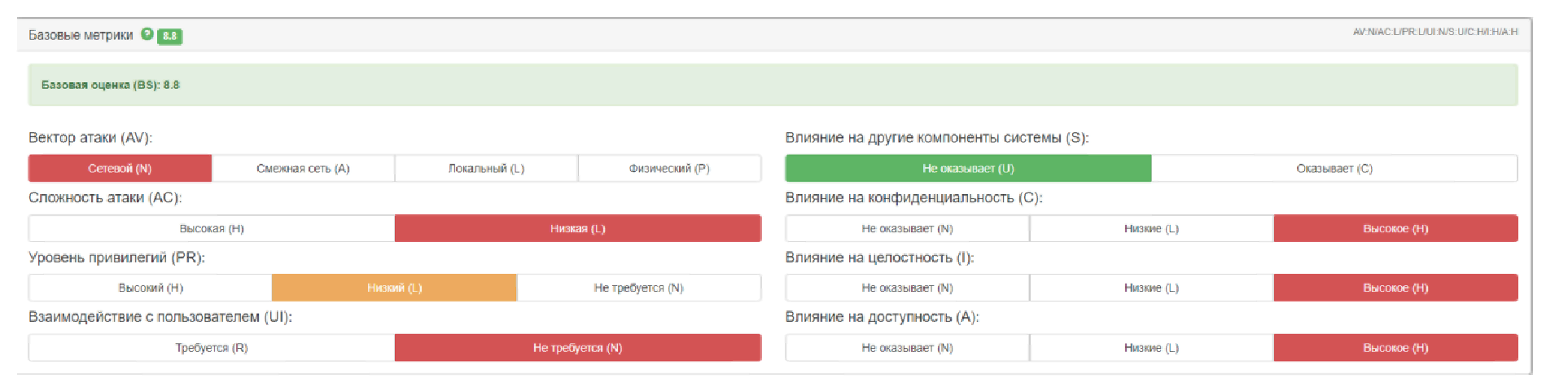Select orange Низкий (L) privileges option
Viewport: 1568px width, 383px height.
click(394, 288)
